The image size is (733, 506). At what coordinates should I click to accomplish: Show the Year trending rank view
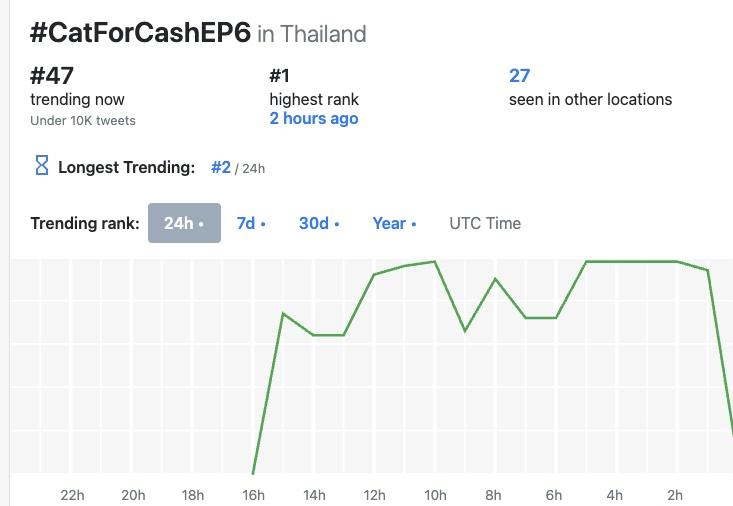[394, 223]
